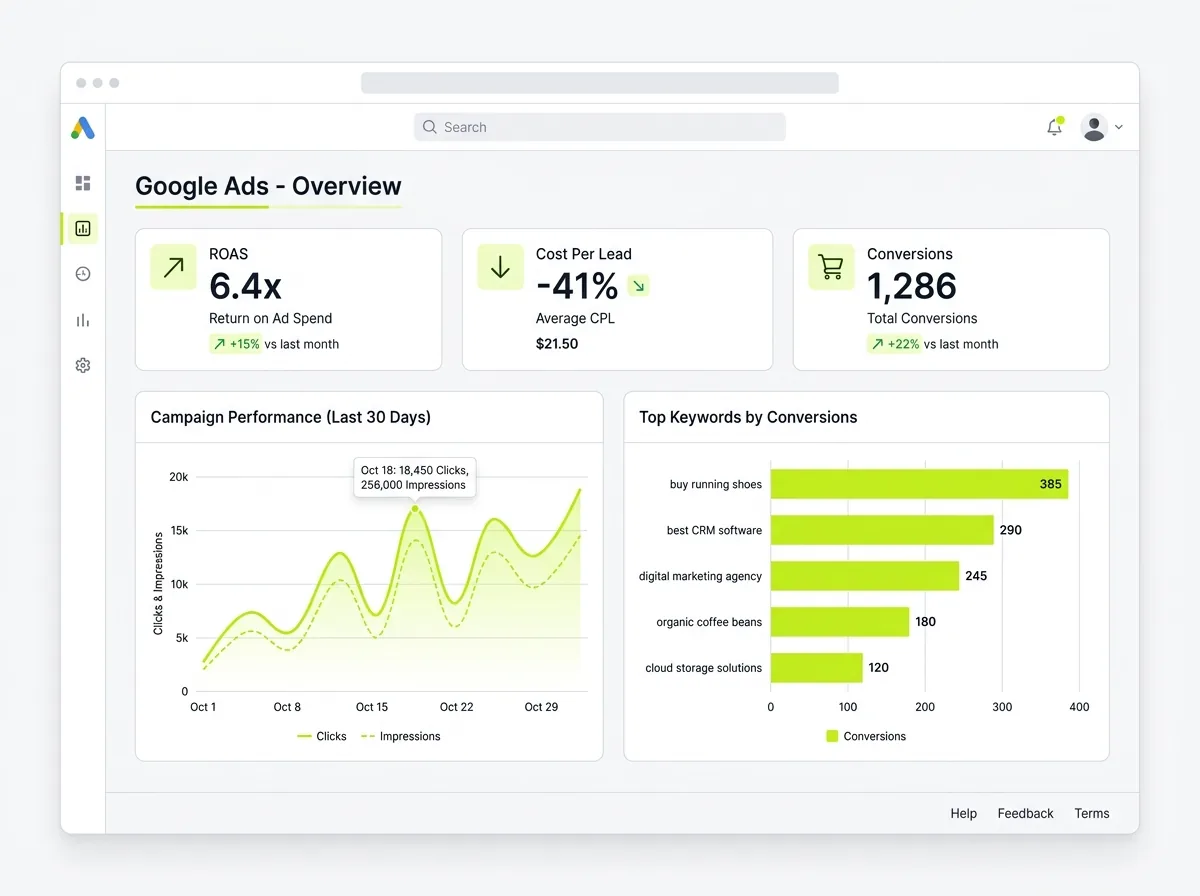Open the dashboard grid icon in sidebar
Image resolution: width=1200 pixels, height=896 pixels.
83,183
